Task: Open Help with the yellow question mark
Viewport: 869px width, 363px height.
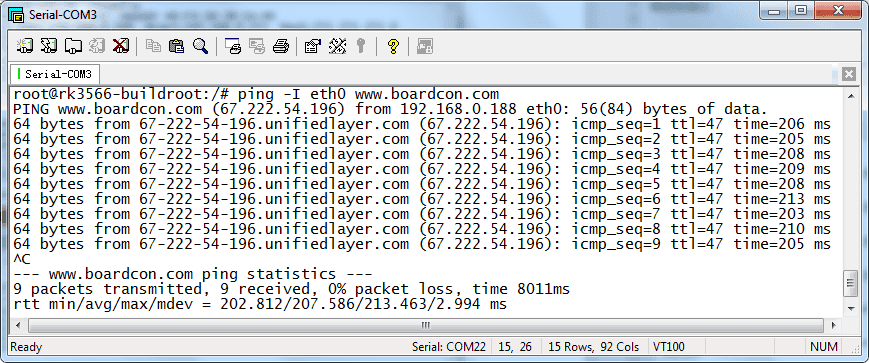Action: coord(393,46)
